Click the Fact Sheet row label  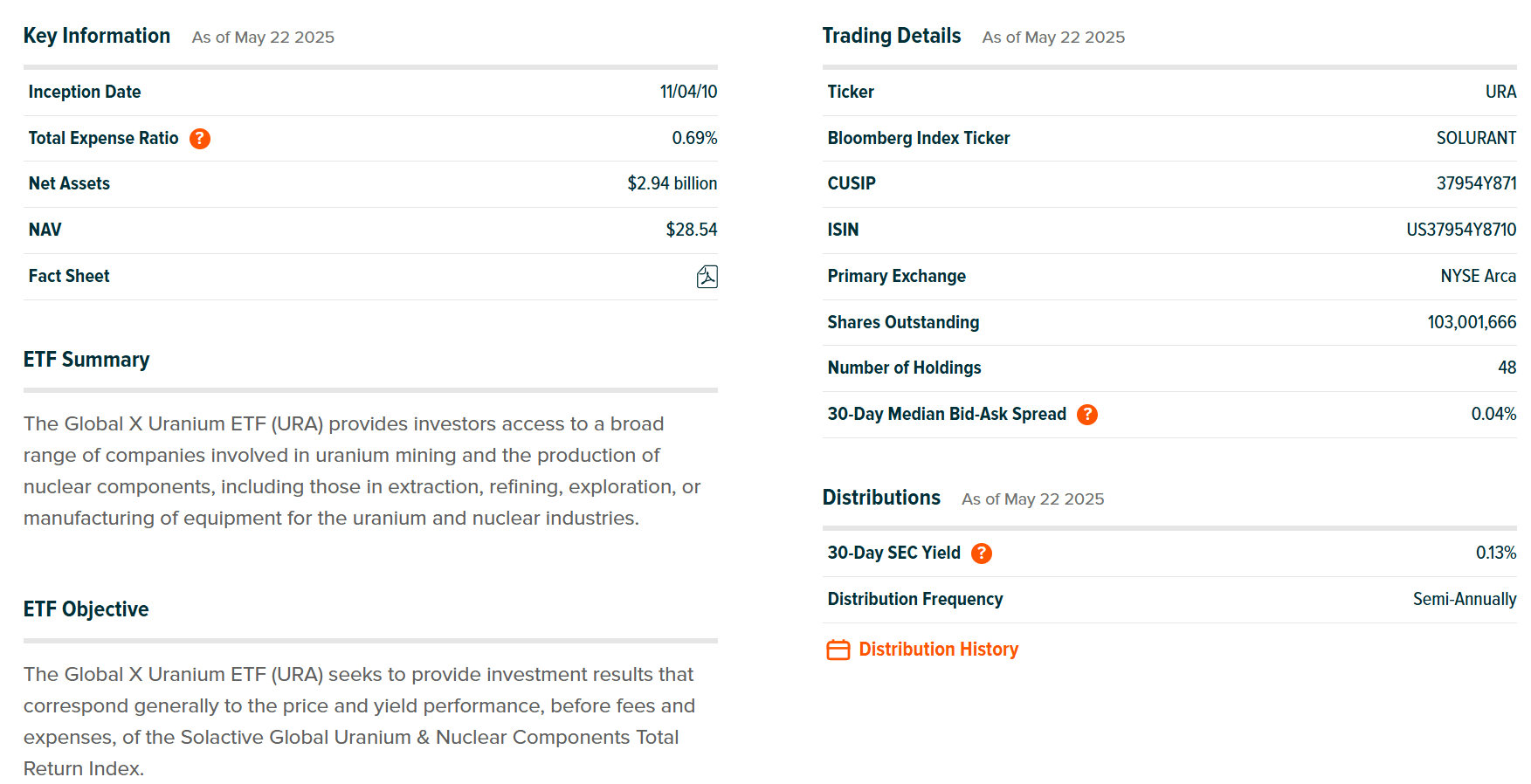coord(69,277)
